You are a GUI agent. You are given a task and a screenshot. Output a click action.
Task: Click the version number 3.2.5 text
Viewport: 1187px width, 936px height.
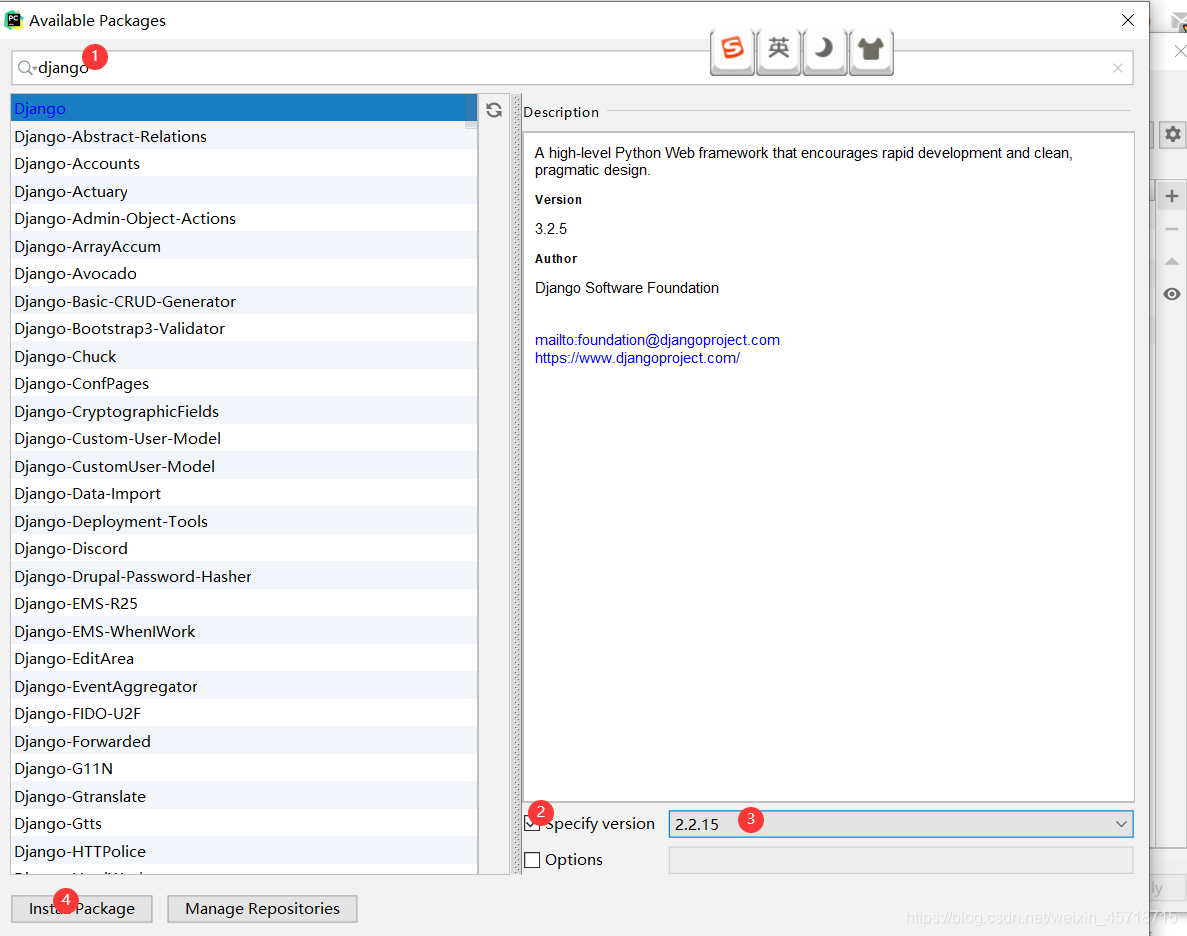coord(551,229)
